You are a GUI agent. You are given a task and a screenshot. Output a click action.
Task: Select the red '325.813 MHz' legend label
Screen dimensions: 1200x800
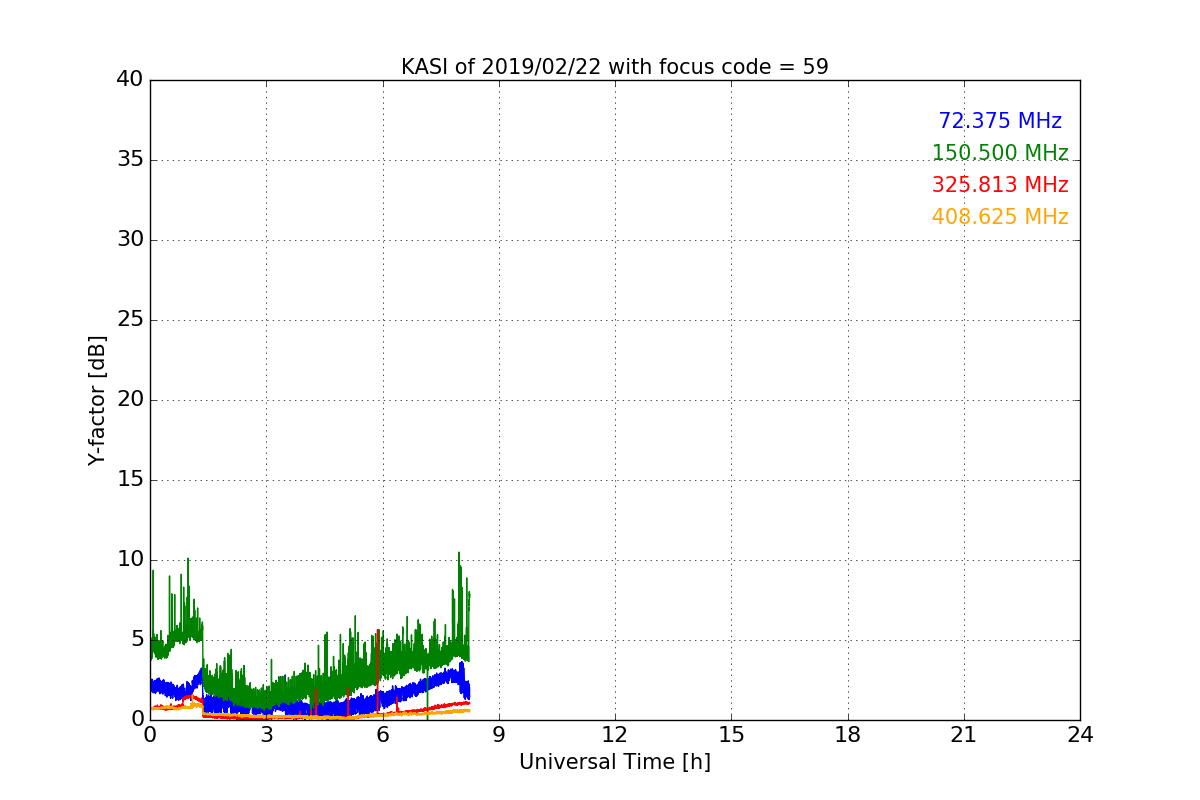coord(1000,185)
